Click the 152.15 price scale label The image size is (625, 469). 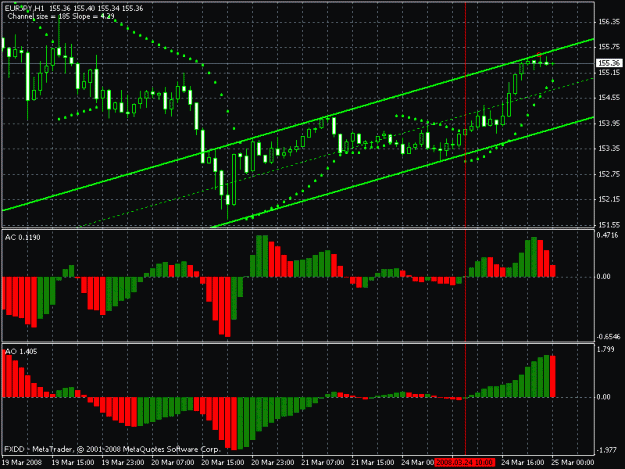pyautogui.click(x=609, y=199)
